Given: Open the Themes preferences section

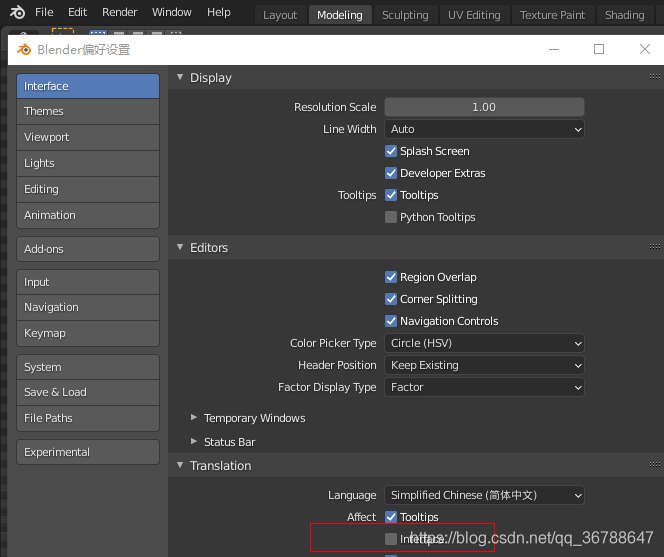Looking at the screenshot, I should [x=88, y=111].
